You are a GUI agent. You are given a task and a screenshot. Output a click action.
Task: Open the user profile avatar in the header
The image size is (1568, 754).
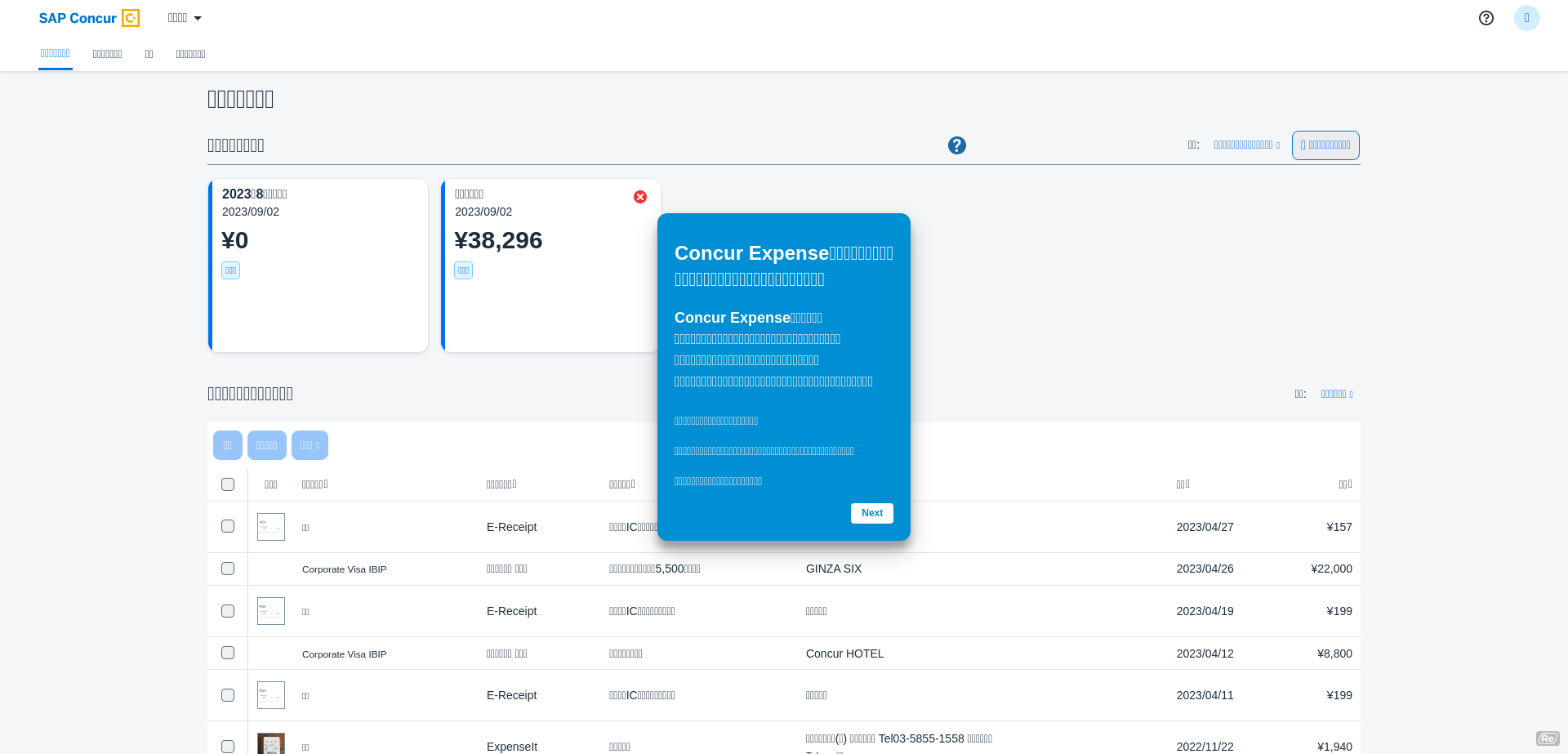pyautogui.click(x=1527, y=18)
